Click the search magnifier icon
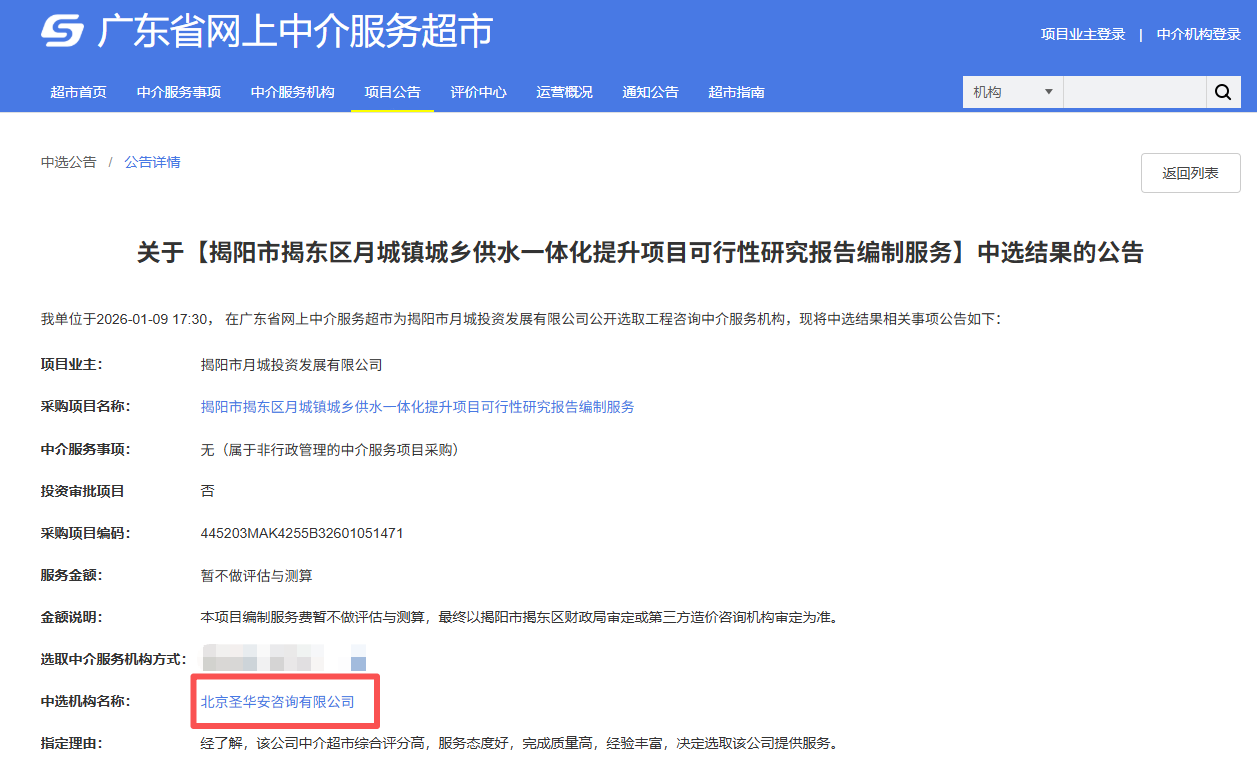The image size is (1257, 768). coord(1223,91)
